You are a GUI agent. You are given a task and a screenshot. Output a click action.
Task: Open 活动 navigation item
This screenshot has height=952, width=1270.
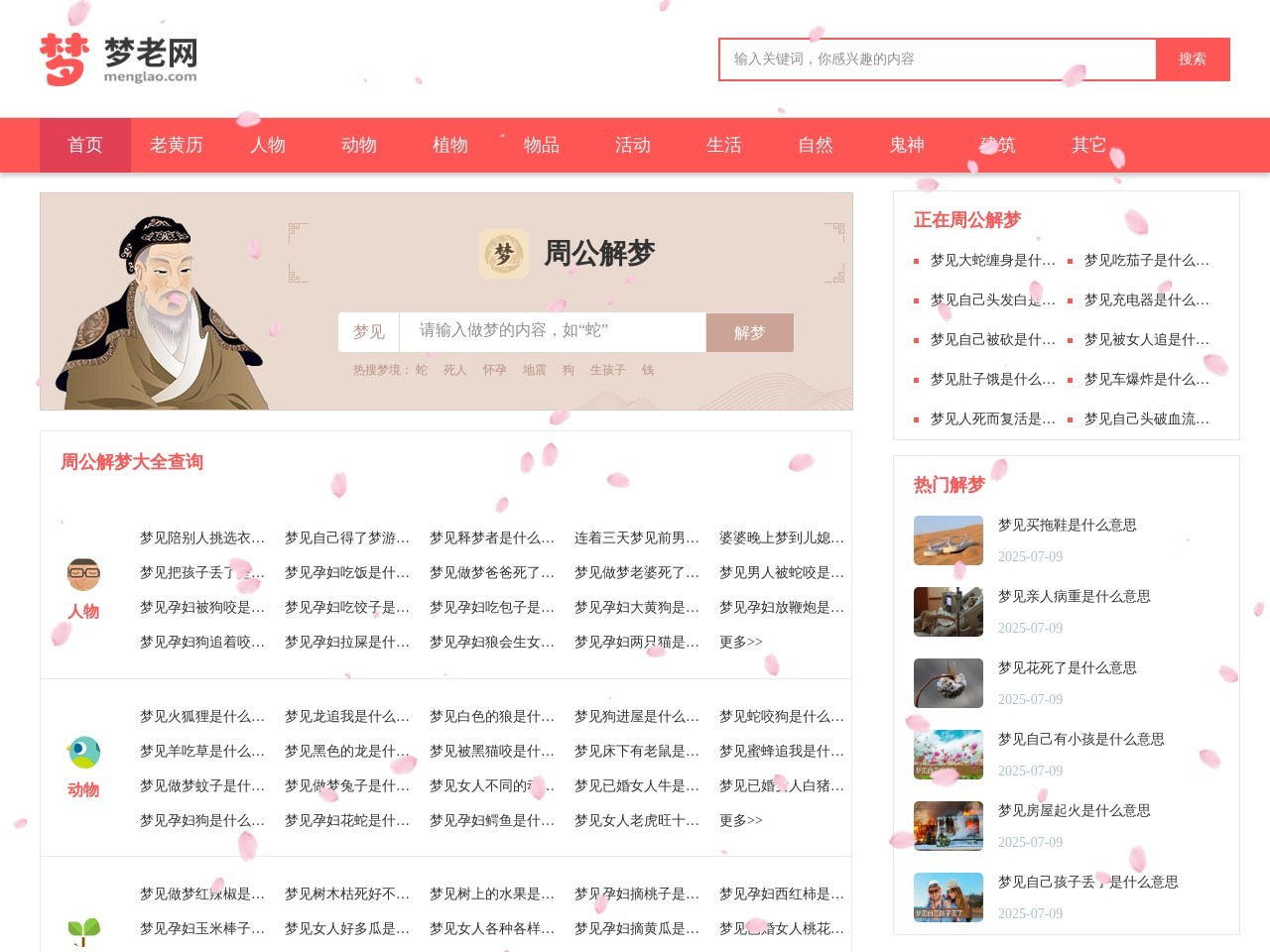(633, 145)
